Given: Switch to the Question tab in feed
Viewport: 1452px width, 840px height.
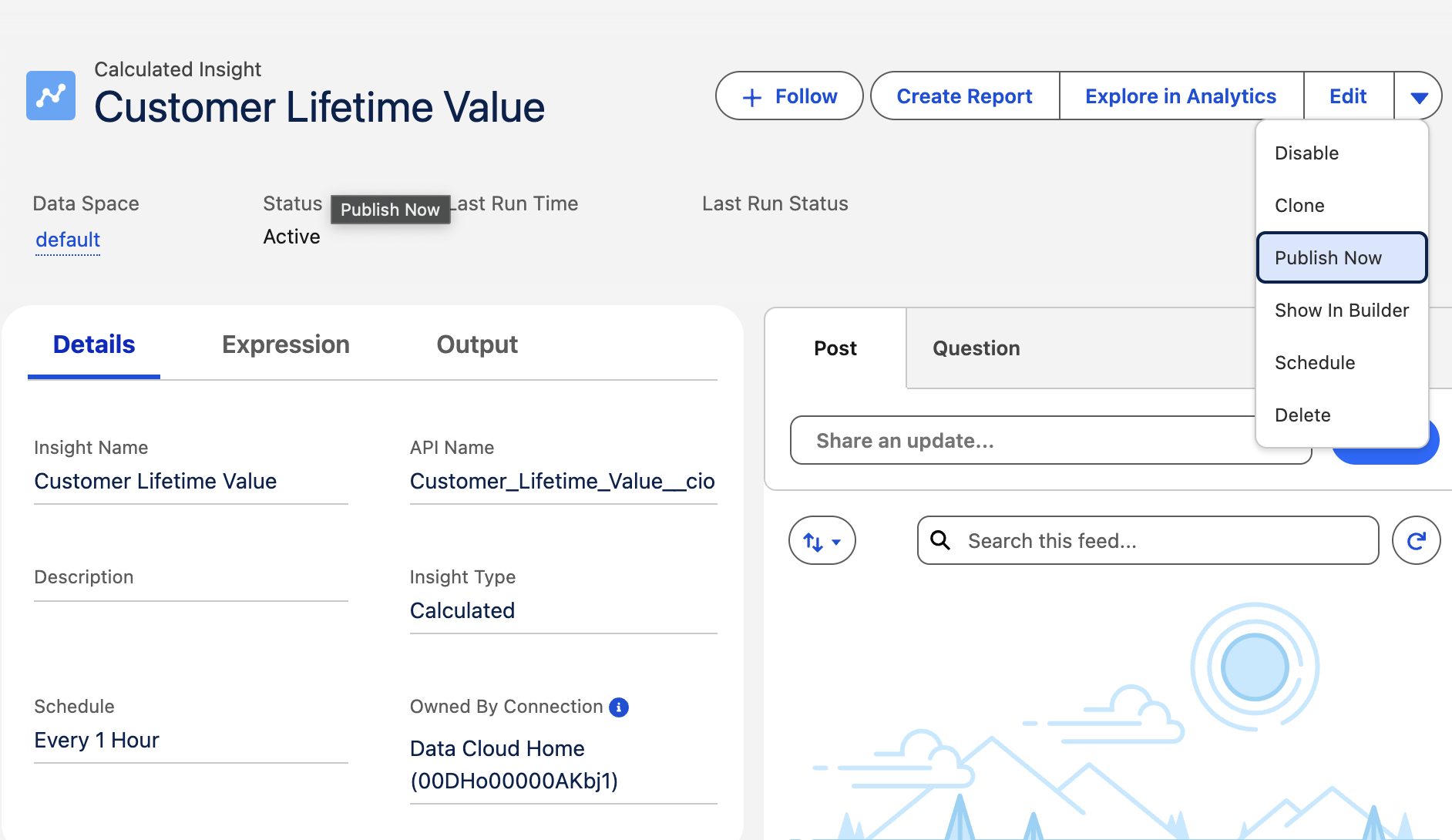Looking at the screenshot, I should point(976,348).
